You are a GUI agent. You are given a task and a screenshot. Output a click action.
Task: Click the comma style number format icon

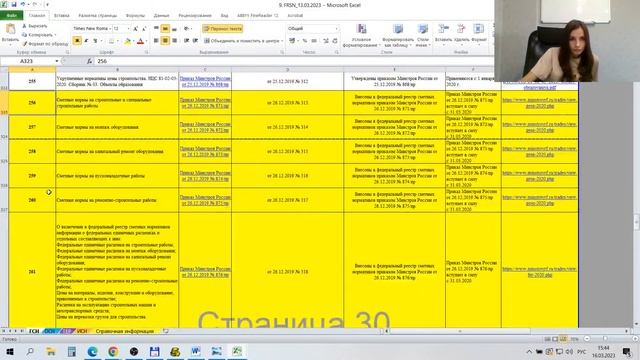pos(314,41)
